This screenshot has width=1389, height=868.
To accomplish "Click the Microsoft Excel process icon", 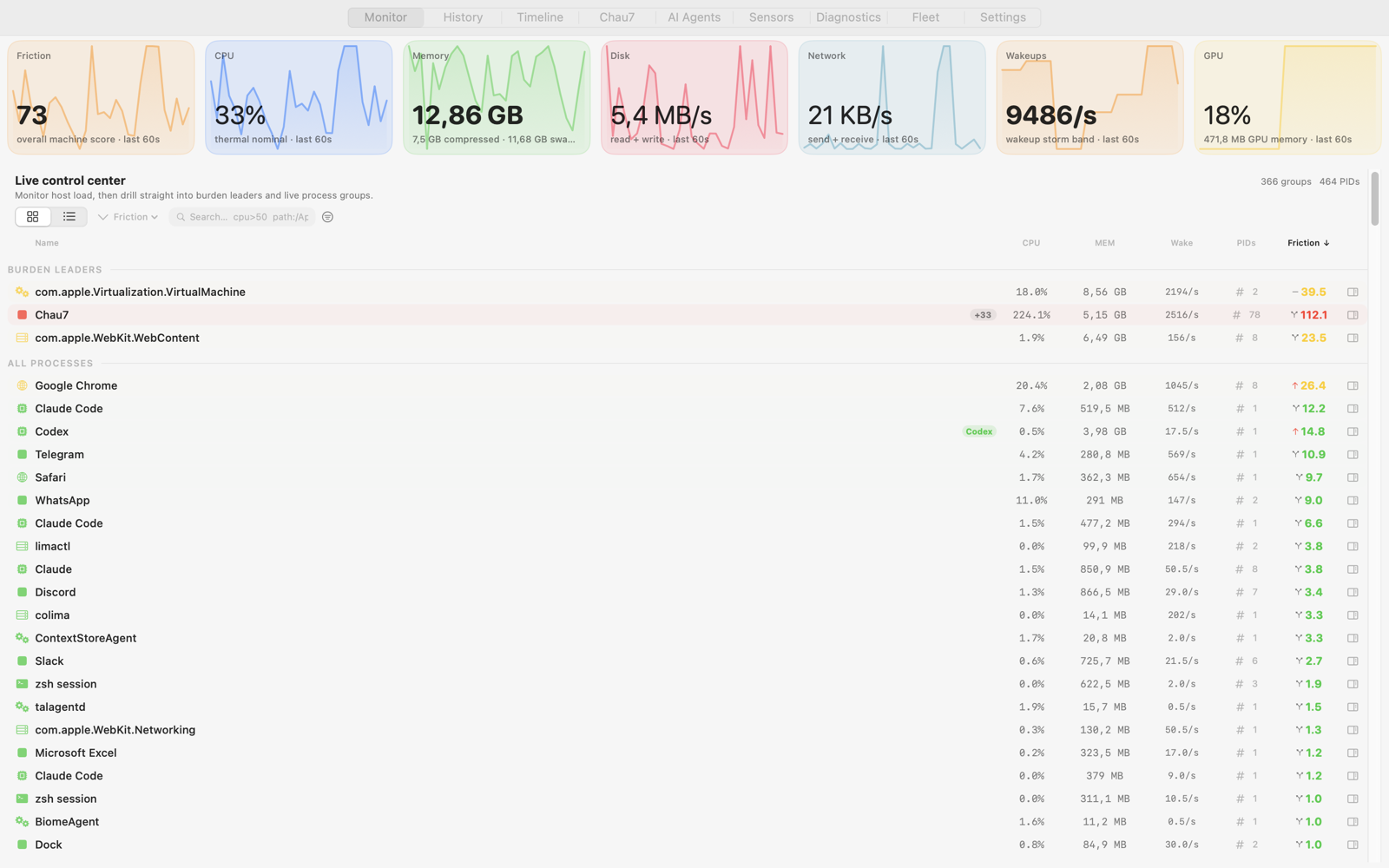I will click(x=23, y=753).
